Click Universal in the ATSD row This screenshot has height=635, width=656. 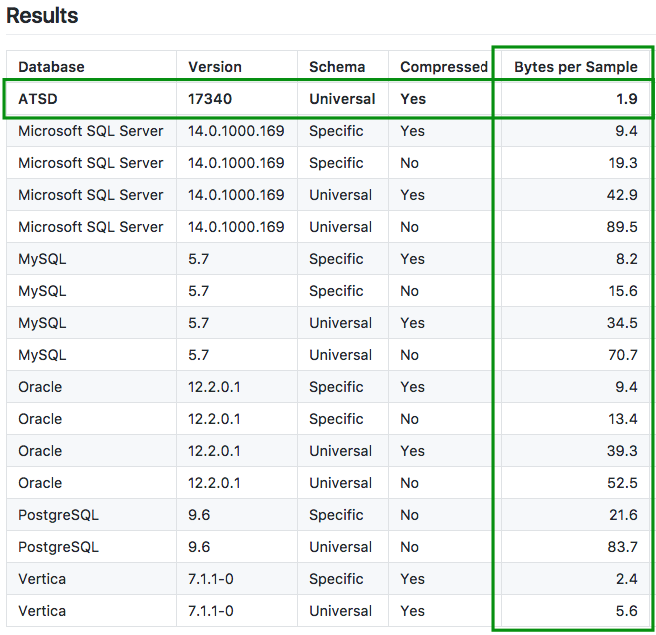342,99
